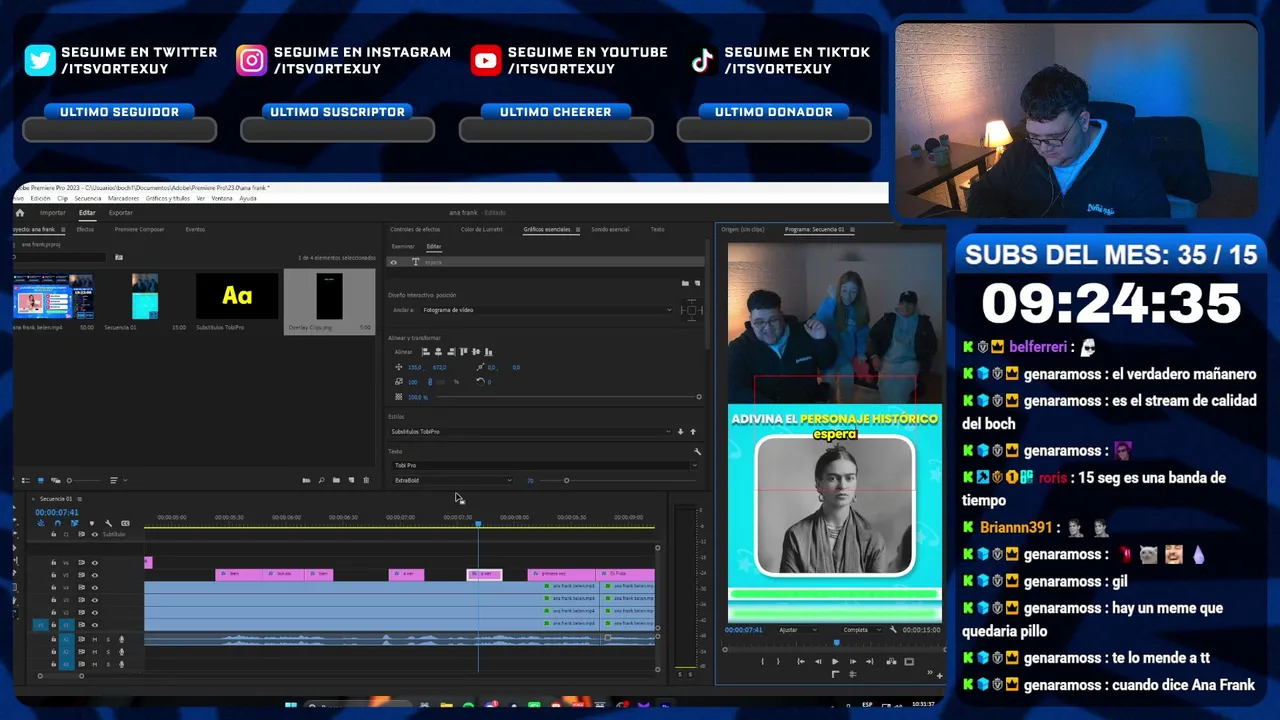Open the Secuencia menu in menu bar
Screen dimensions: 1280x720
(88, 198)
